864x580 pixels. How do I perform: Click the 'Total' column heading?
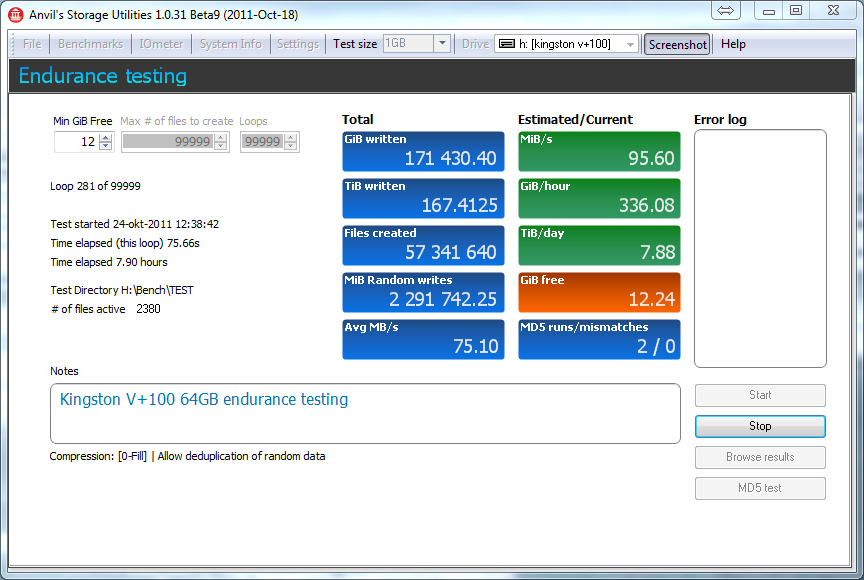(x=358, y=120)
